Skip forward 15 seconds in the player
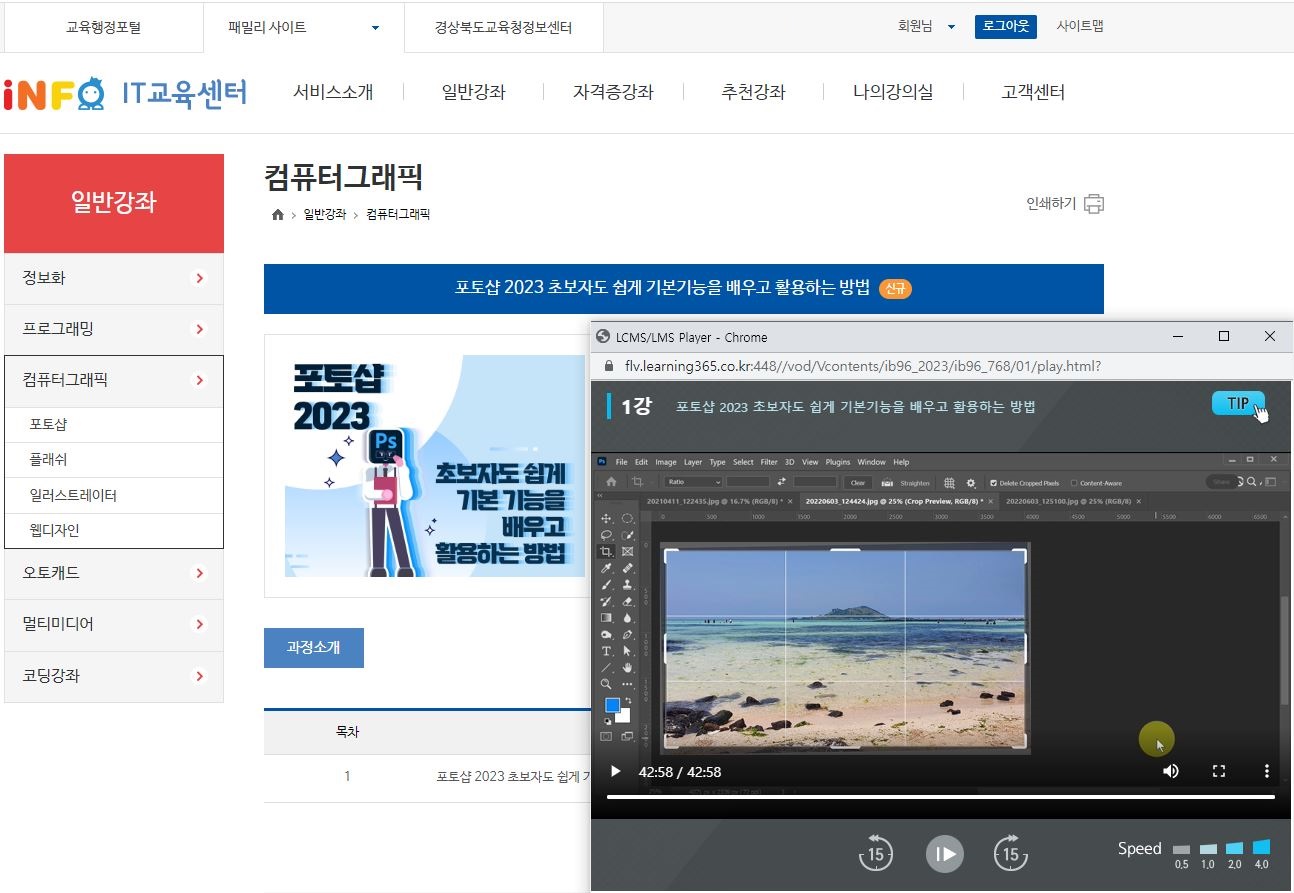This screenshot has height=893, width=1294. pos(1011,852)
